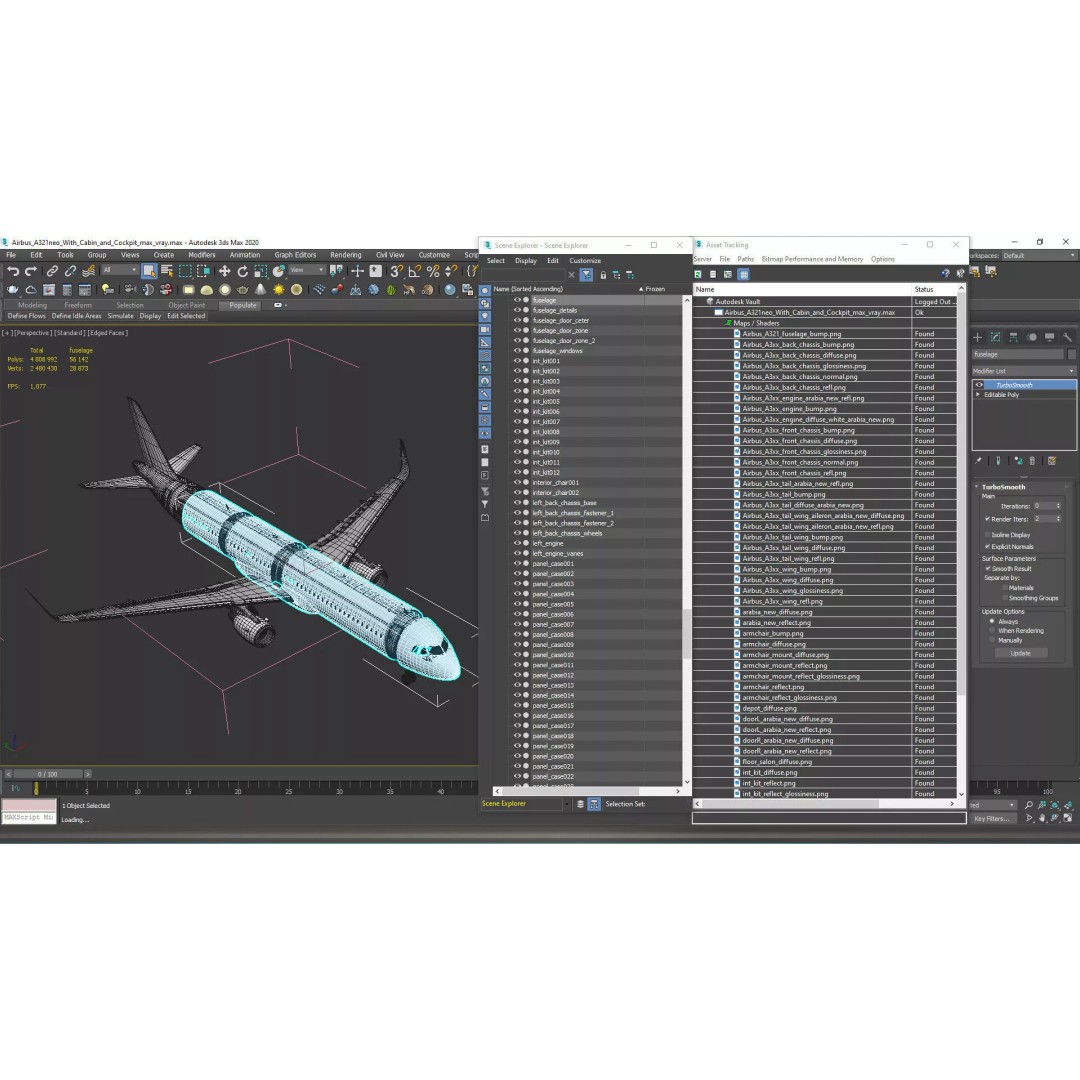1080x1080 pixels.
Task: Click Remove Modifier trash icon below stack
Action: coord(1032,461)
